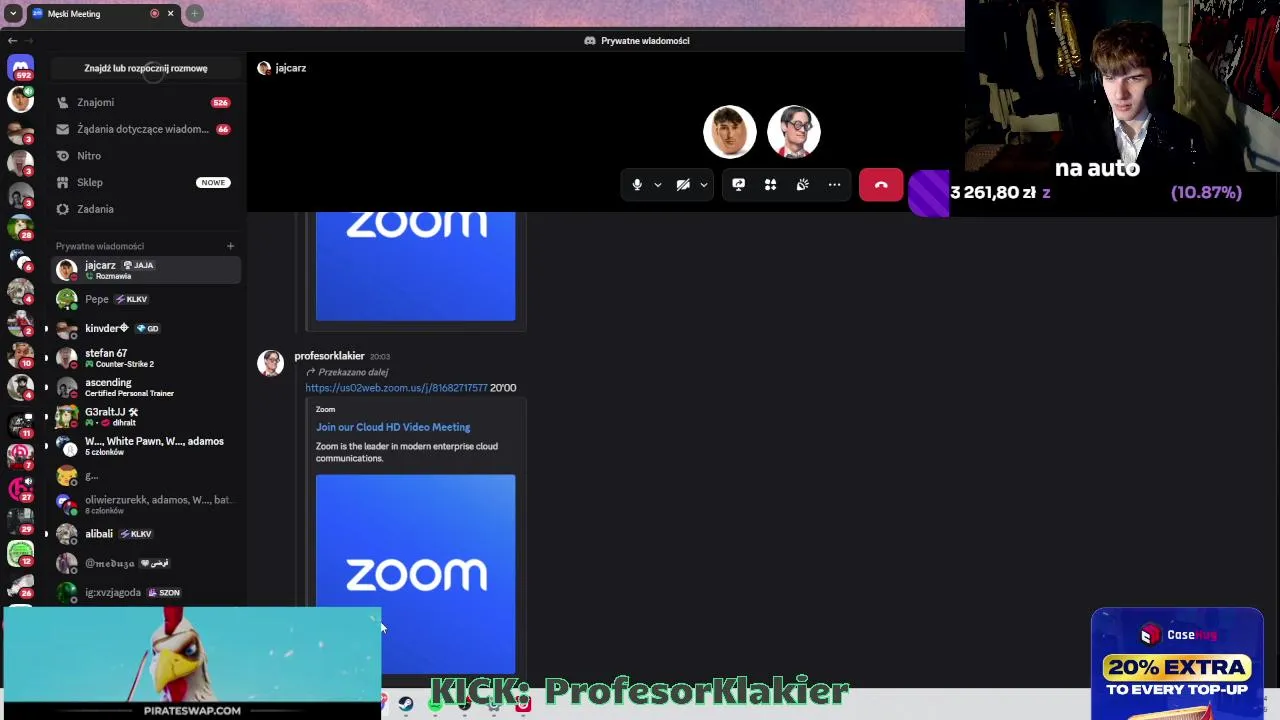Open microphone options dropdown arrow
The width and height of the screenshot is (1280, 720).
click(658, 185)
